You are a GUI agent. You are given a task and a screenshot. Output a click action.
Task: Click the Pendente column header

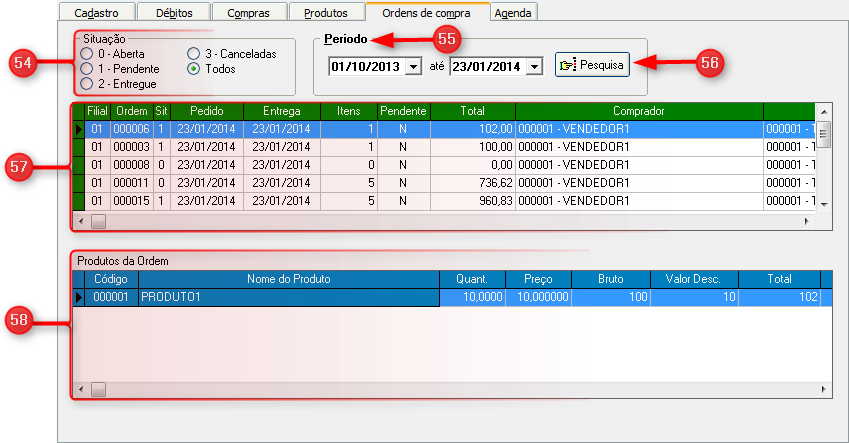403,111
